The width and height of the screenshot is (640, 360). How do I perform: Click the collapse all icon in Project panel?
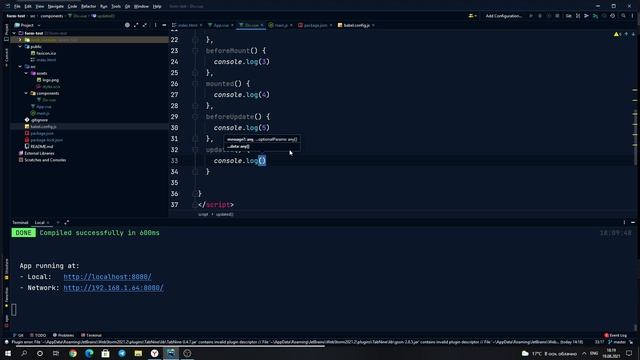coord(145,25)
